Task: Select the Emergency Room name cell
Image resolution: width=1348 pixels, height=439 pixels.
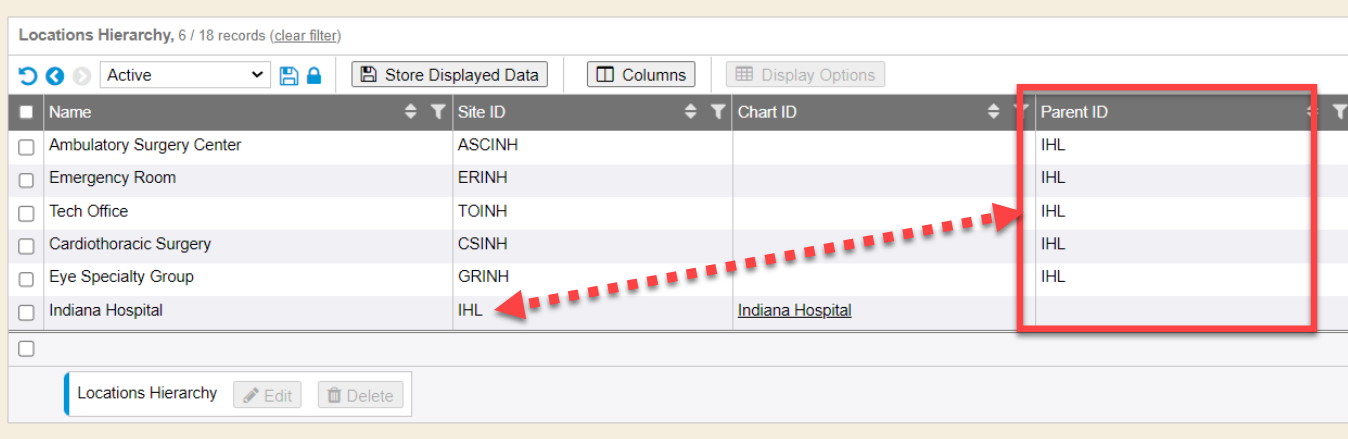Action: [x=112, y=178]
